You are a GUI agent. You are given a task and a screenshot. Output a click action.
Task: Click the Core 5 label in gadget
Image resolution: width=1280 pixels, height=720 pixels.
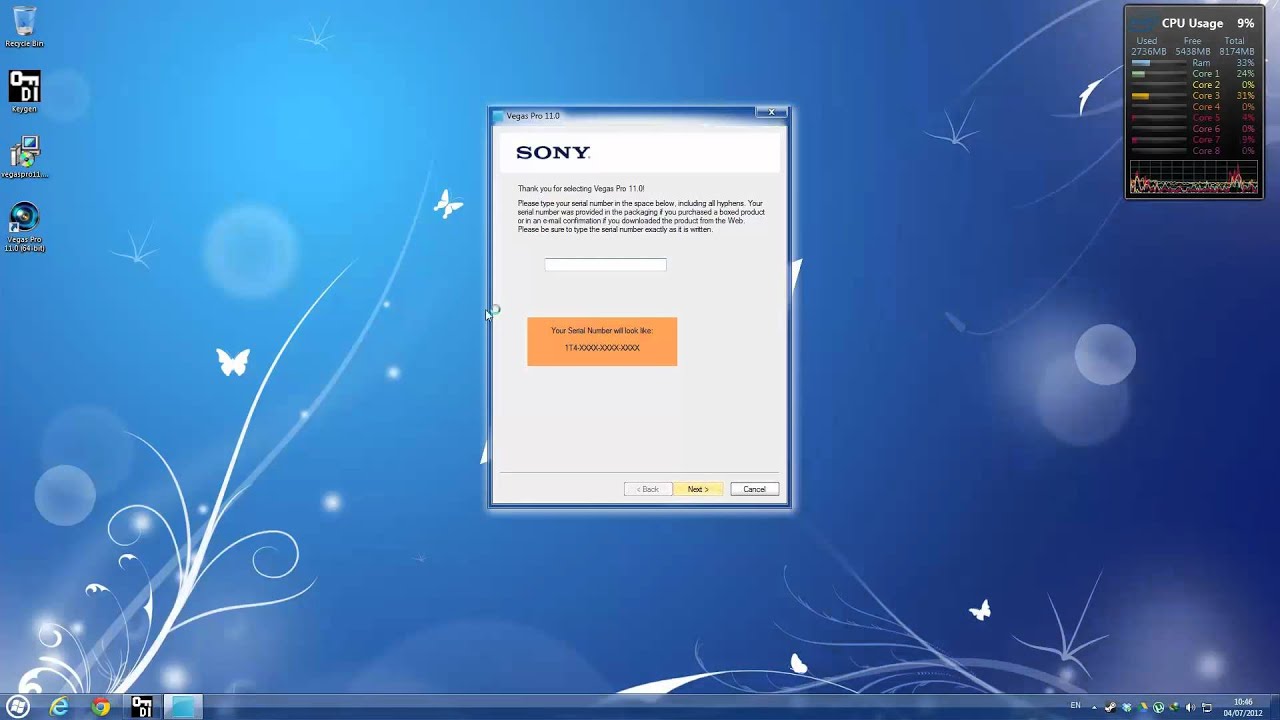[x=1205, y=118]
